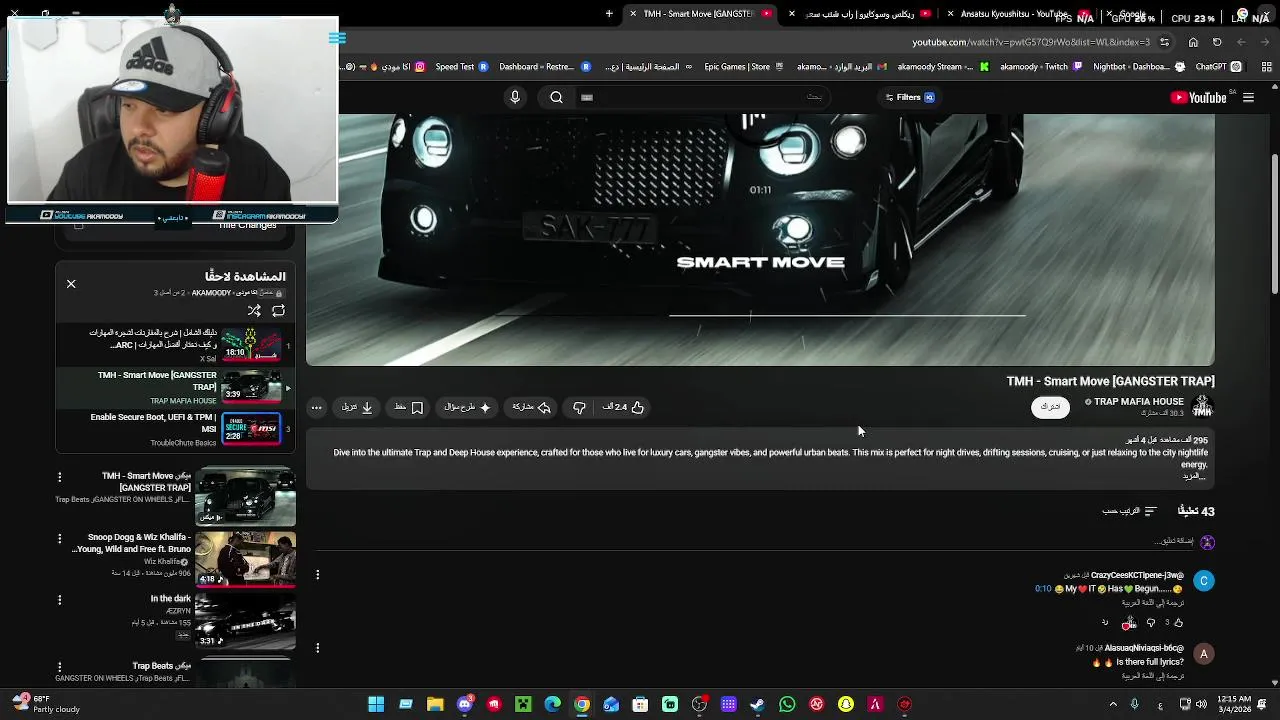
Task: Open the YouTube guide hamburger menu
Action: (x=1248, y=97)
